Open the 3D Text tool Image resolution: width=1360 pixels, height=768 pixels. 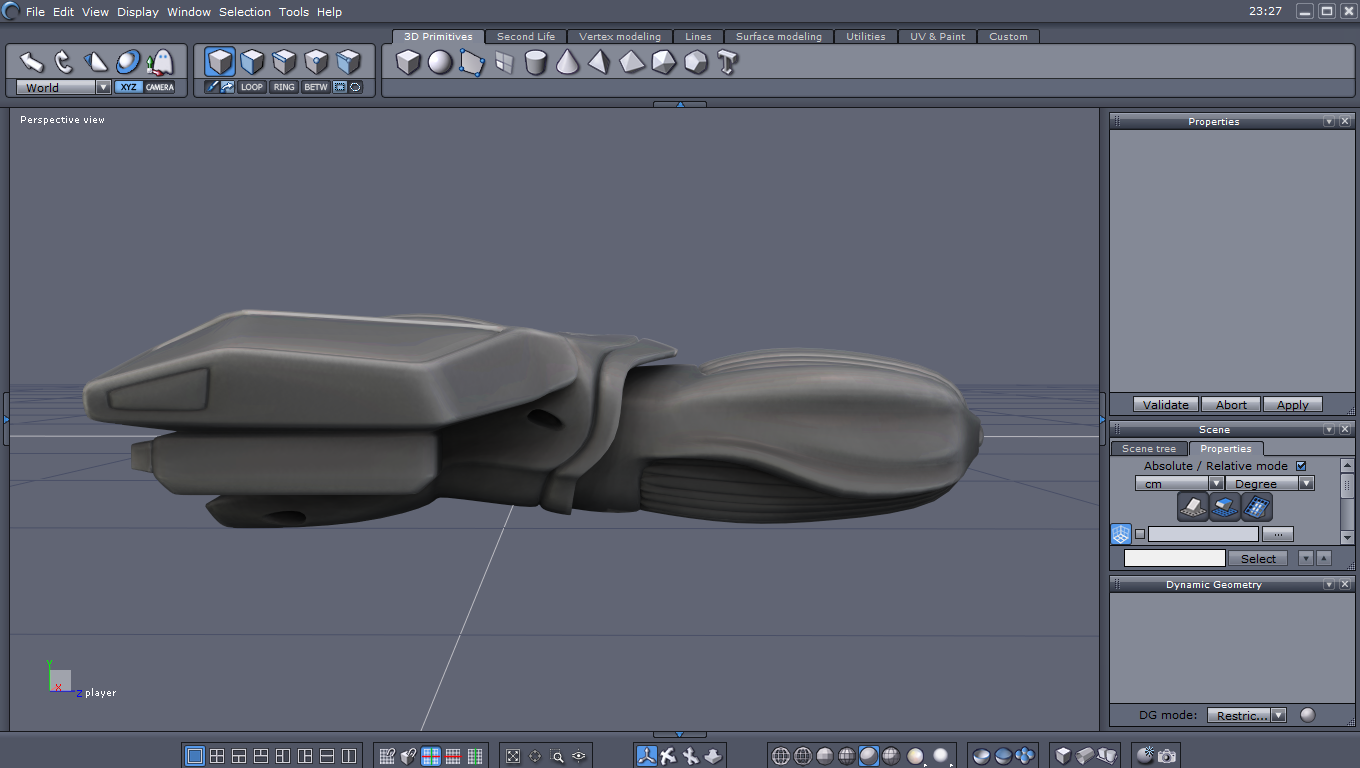(728, 62)
